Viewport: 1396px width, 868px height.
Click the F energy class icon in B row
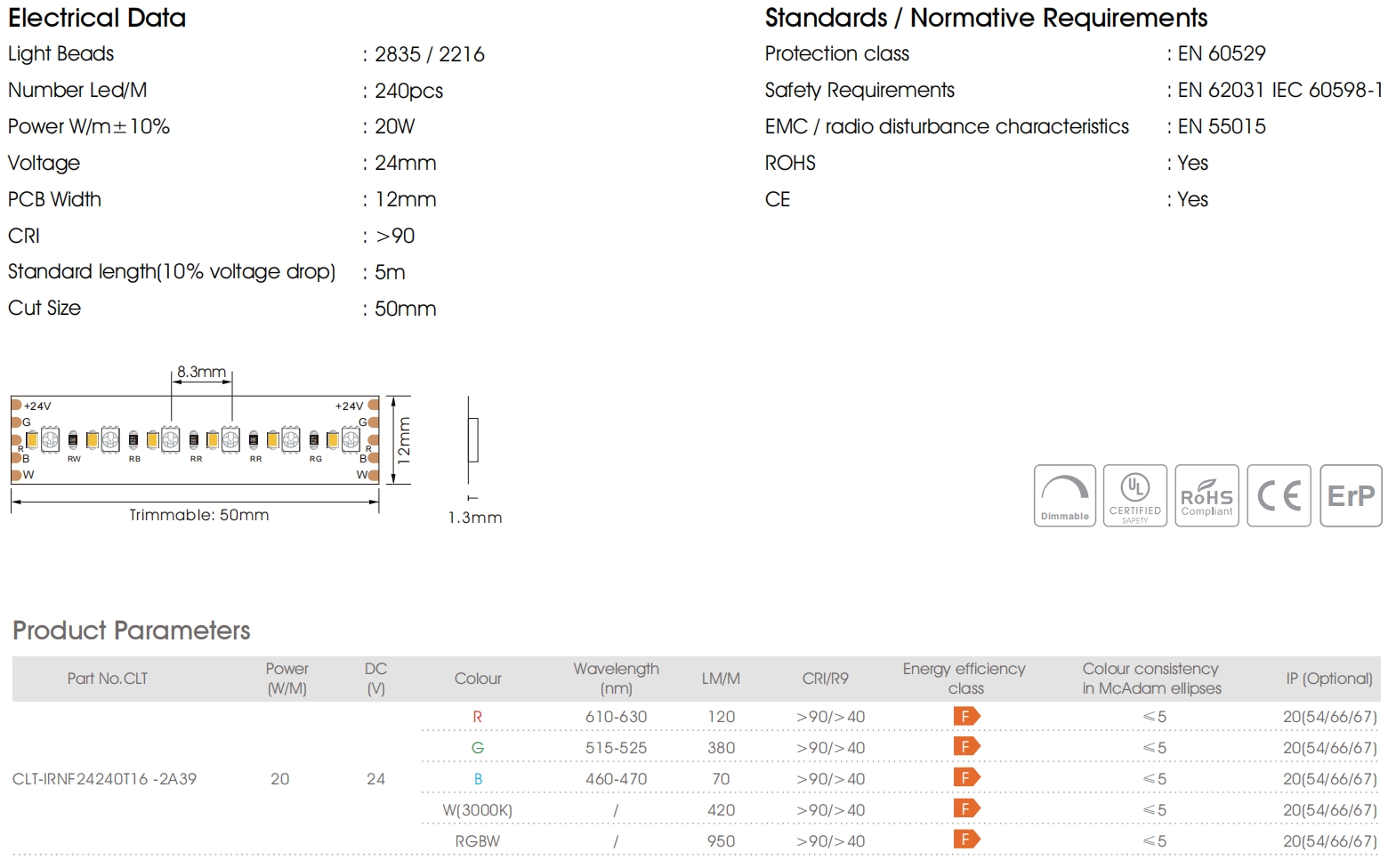click(x=966, y=778)
